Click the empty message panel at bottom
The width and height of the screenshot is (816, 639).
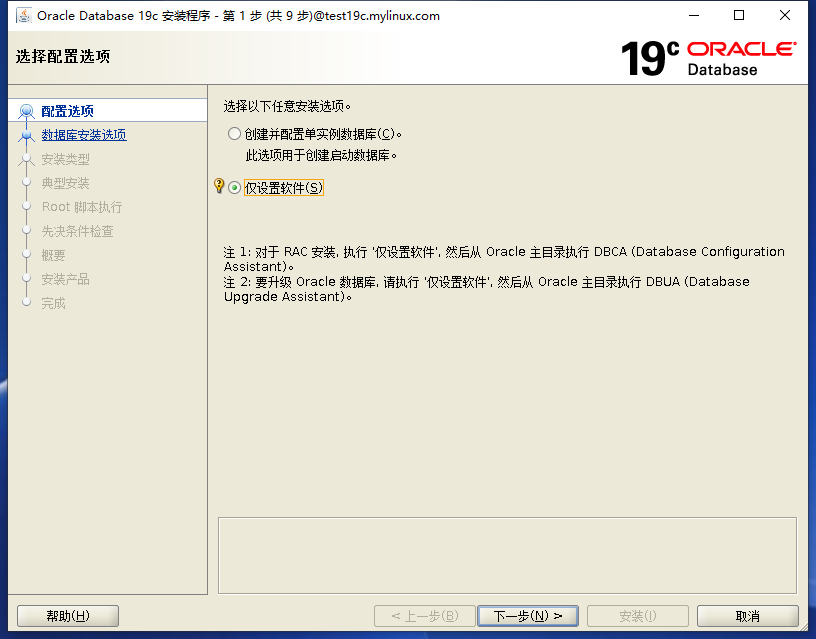507,553
